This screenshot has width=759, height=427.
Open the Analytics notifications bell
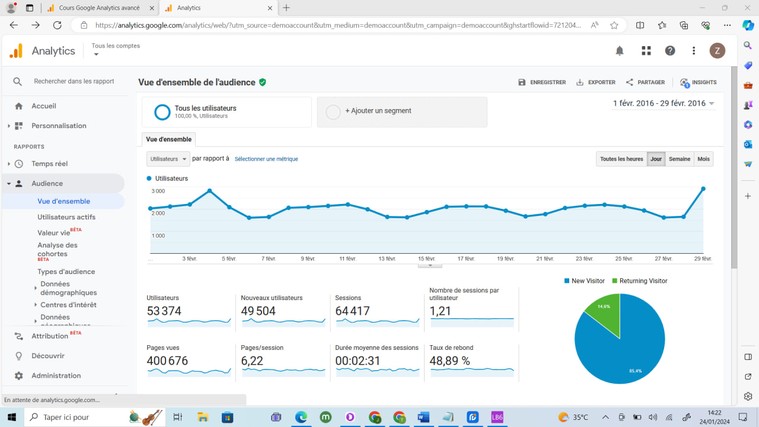pos(619,51)
